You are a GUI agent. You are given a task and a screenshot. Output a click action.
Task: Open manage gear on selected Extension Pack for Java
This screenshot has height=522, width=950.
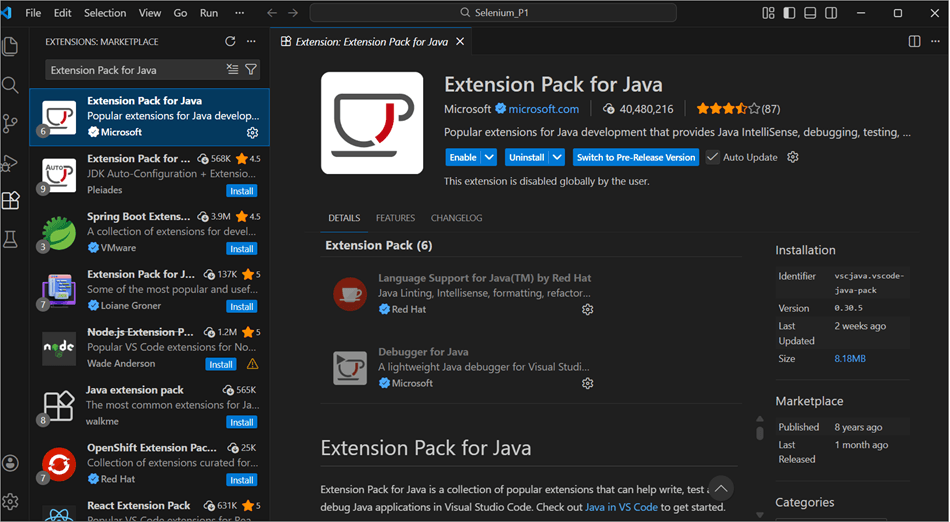tap(253, 133)
